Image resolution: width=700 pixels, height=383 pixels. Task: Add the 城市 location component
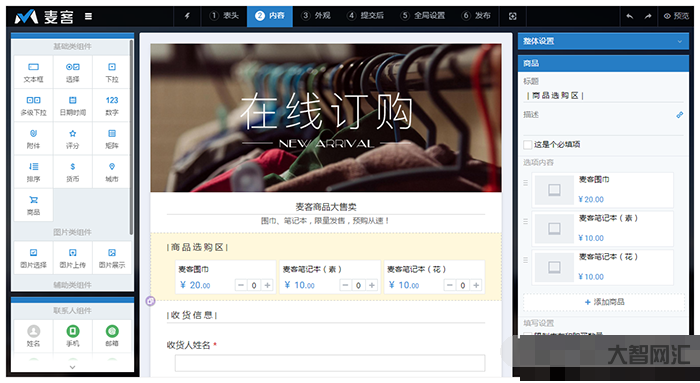[112, 172]
